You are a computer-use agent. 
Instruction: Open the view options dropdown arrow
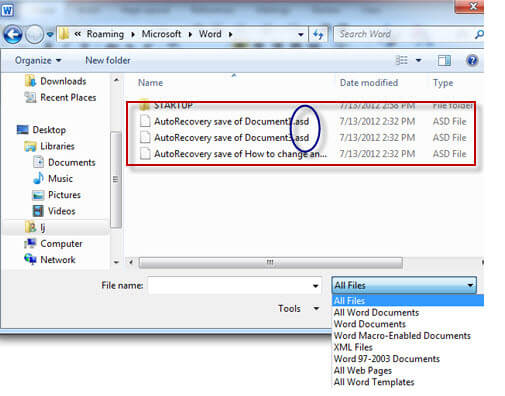[x=419, y=60]
